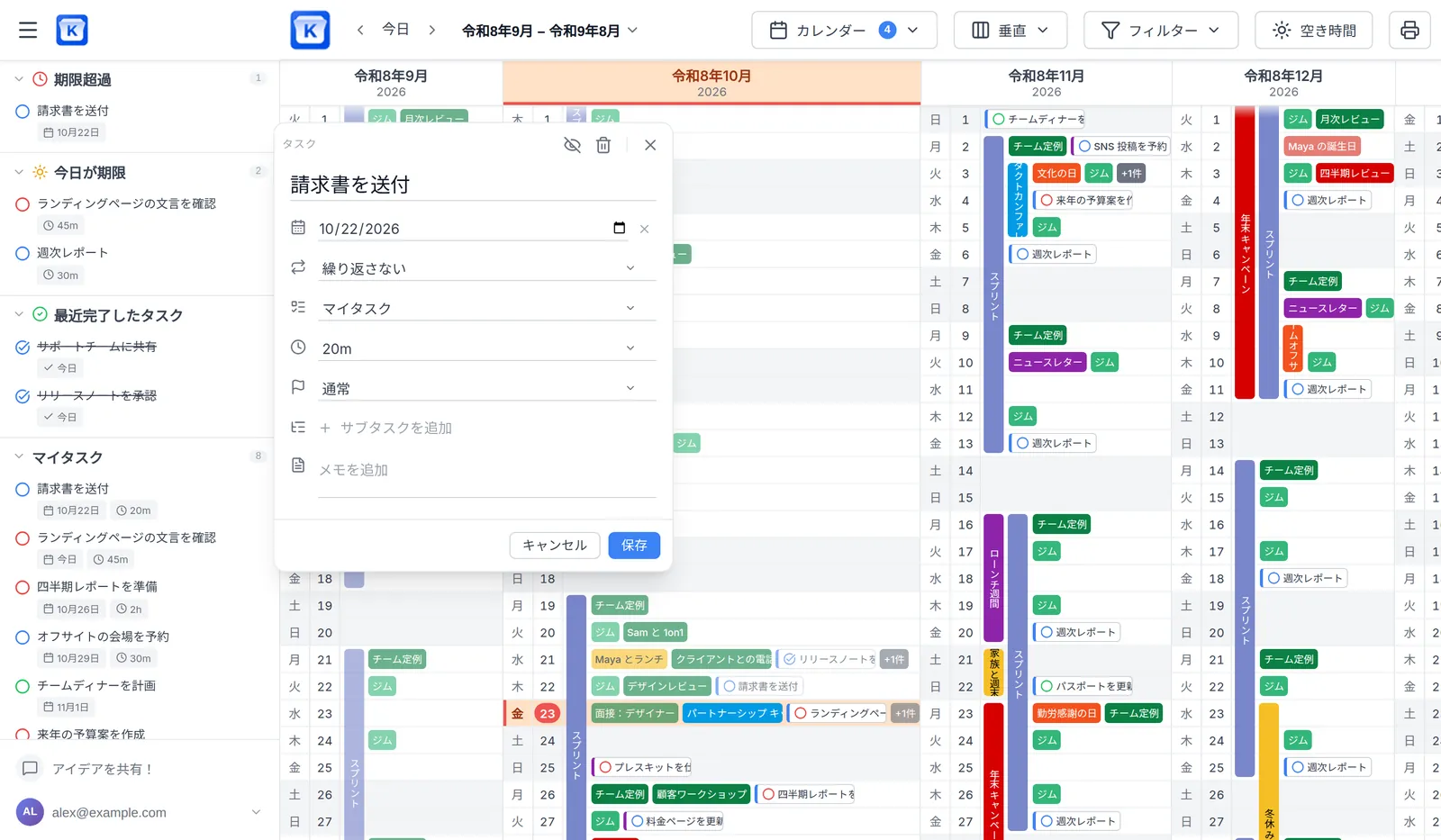This screenshot has height=840, width=1441.
Task: Open the date range dropdown 令和8年9月 – 令和9年8月
Action: (549, 31)
